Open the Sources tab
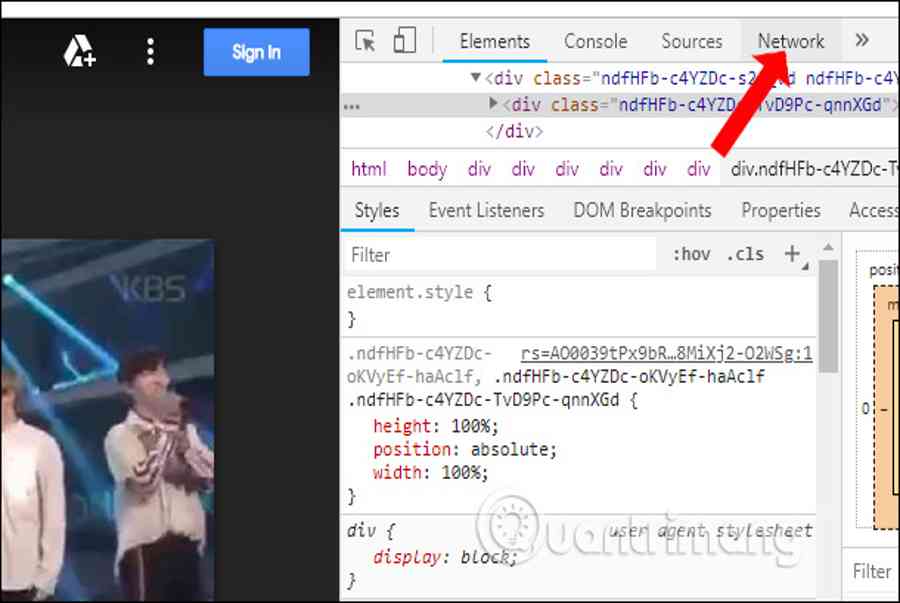 [x=691, y=41]
